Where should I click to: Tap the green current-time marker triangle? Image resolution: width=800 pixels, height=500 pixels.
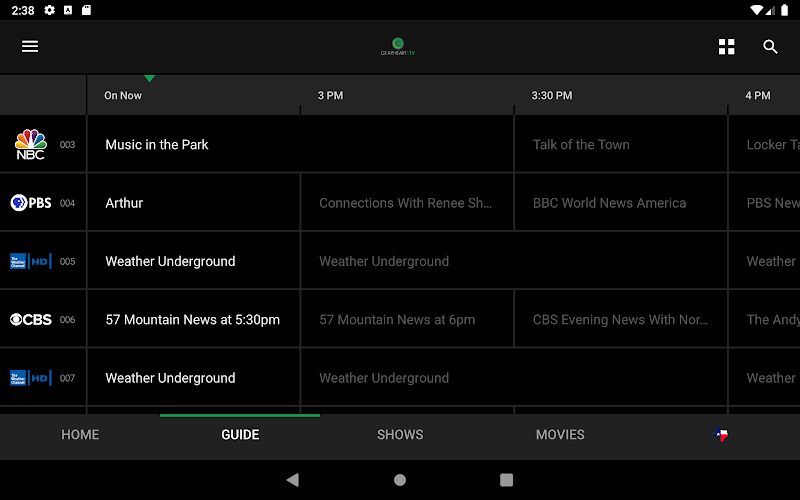149,79
